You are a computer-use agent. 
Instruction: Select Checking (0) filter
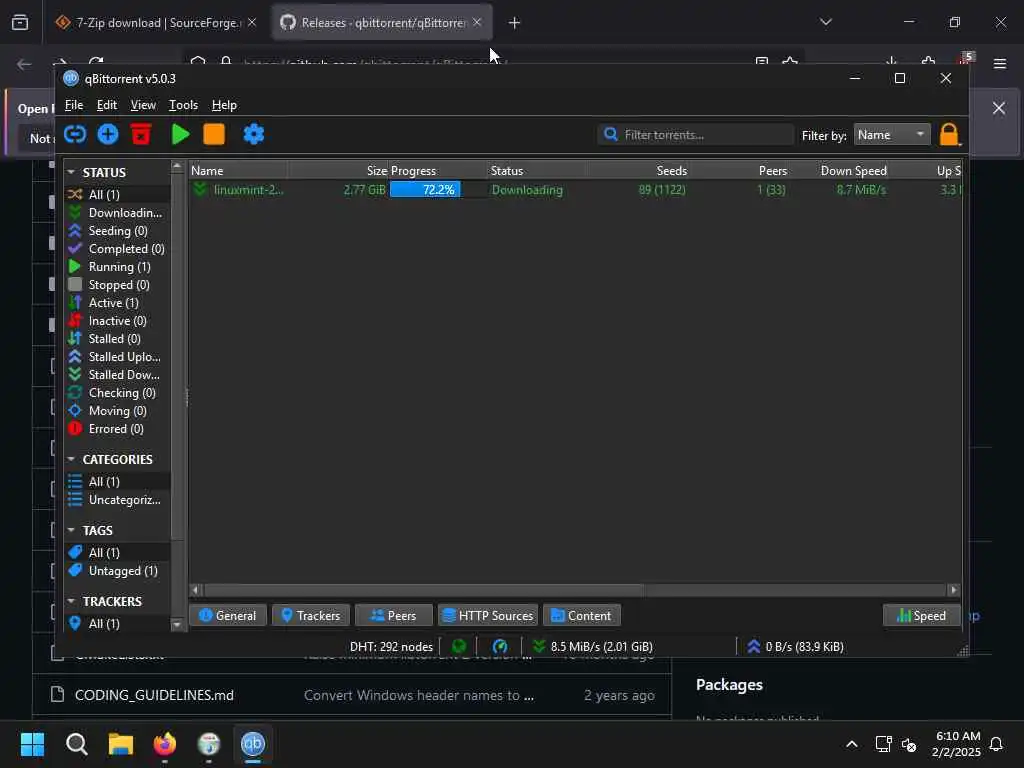coord(118,392)
